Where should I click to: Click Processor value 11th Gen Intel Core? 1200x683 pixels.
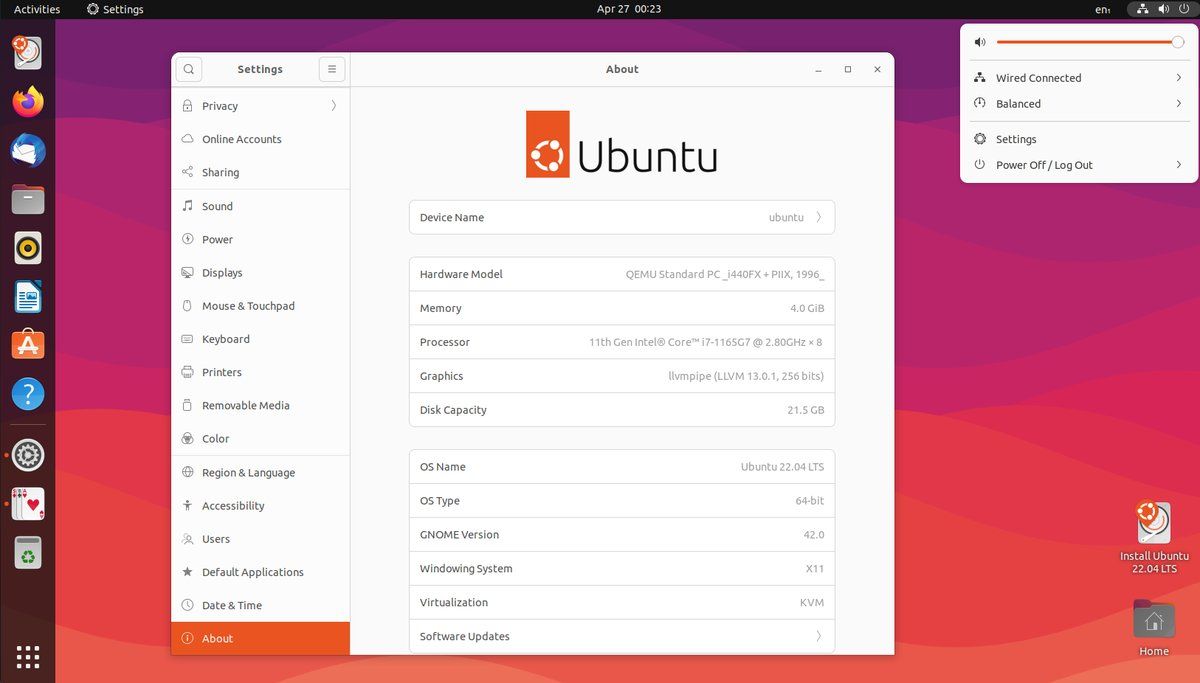coord(705,342)
